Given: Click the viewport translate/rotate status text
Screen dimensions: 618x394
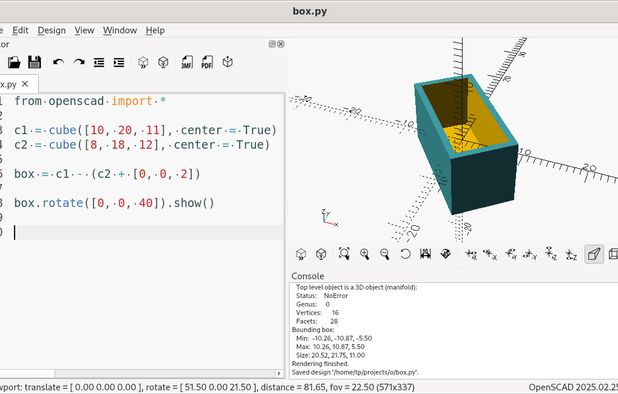Looking at the screenshot, I should [207, 387].
